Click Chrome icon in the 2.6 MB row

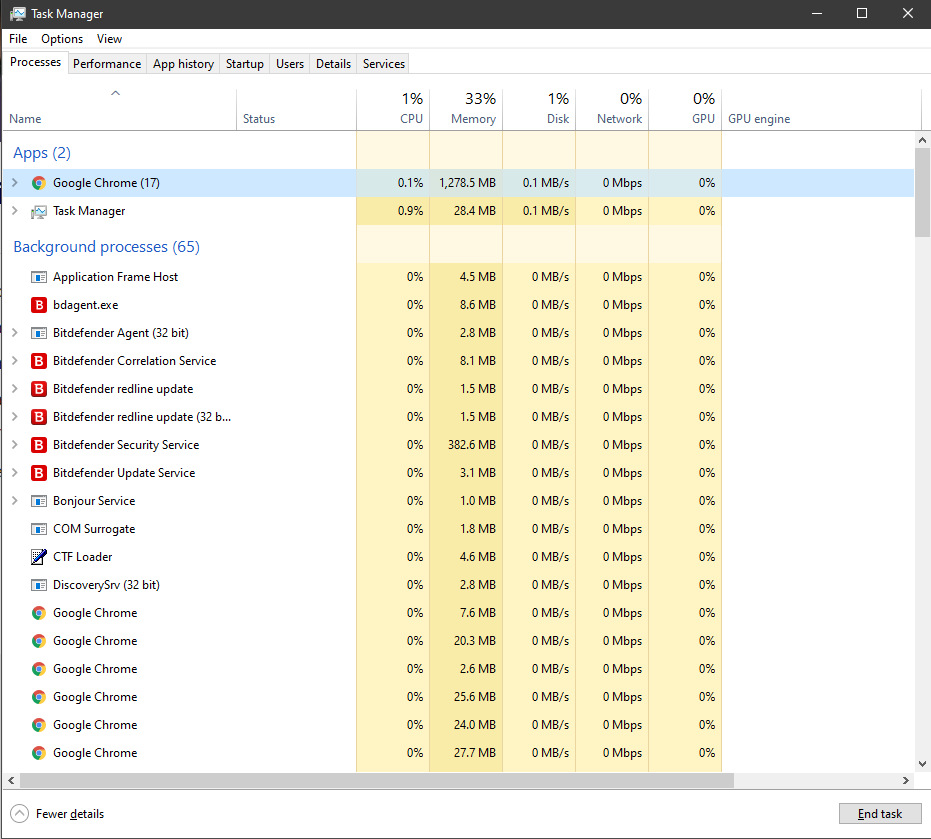pos(39,669)
